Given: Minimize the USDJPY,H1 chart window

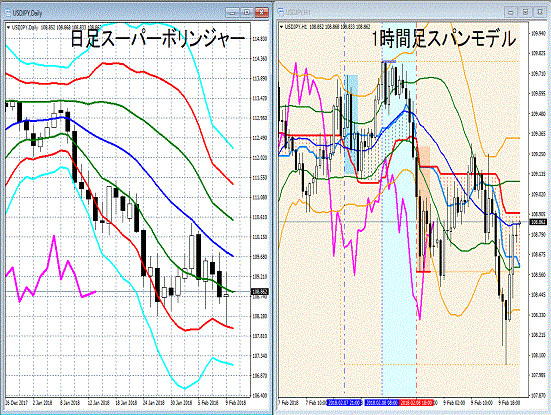Looking at the screenshot, I should 510,12.
